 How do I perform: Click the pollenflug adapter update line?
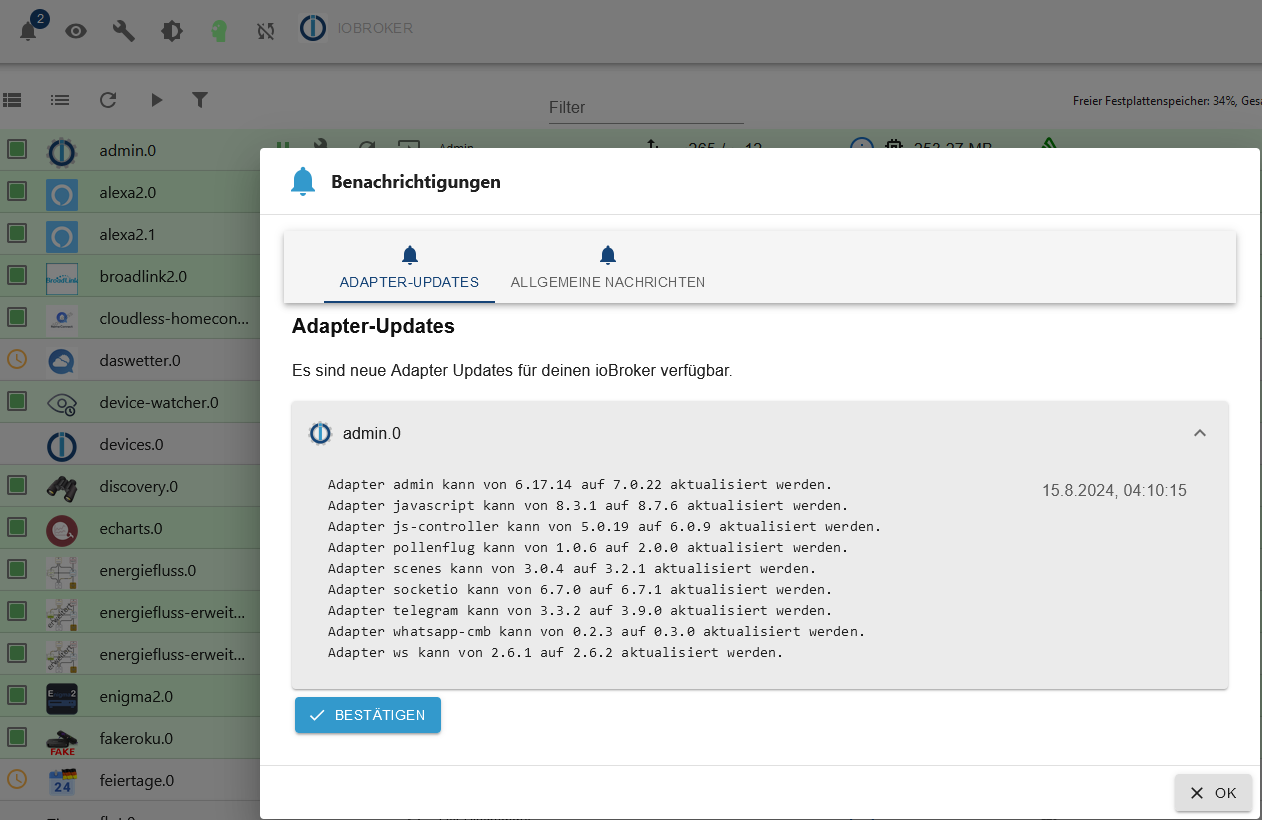point(588,547)
